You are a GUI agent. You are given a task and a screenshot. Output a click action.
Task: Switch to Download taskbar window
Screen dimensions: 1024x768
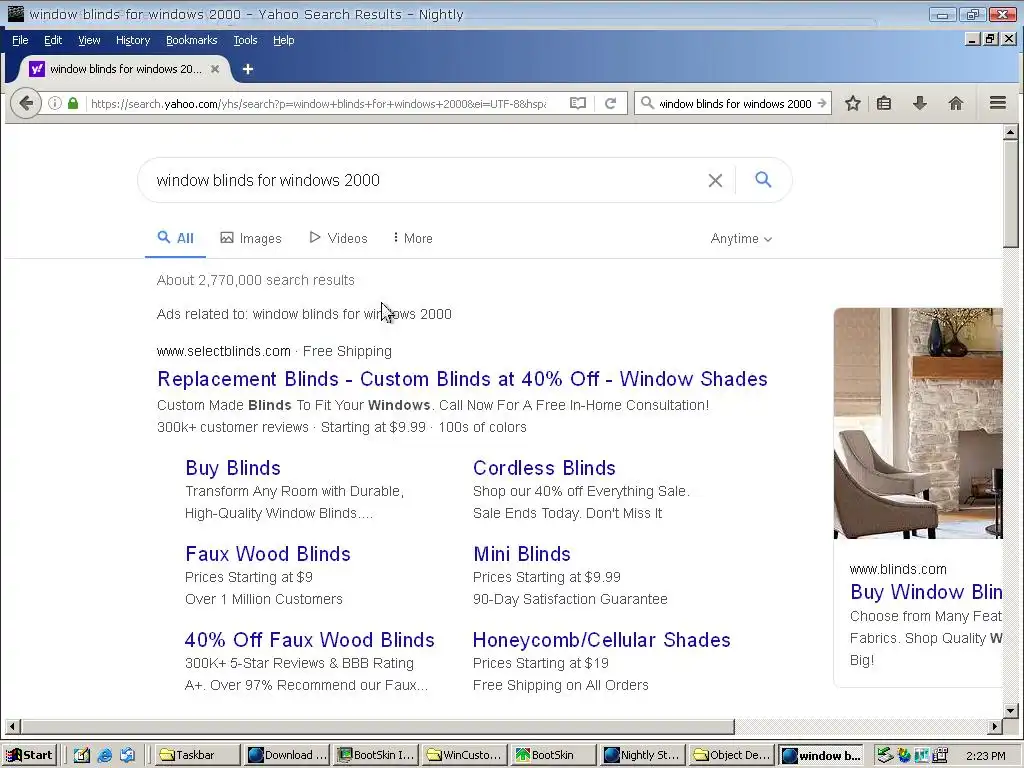(x=287, y=756)
